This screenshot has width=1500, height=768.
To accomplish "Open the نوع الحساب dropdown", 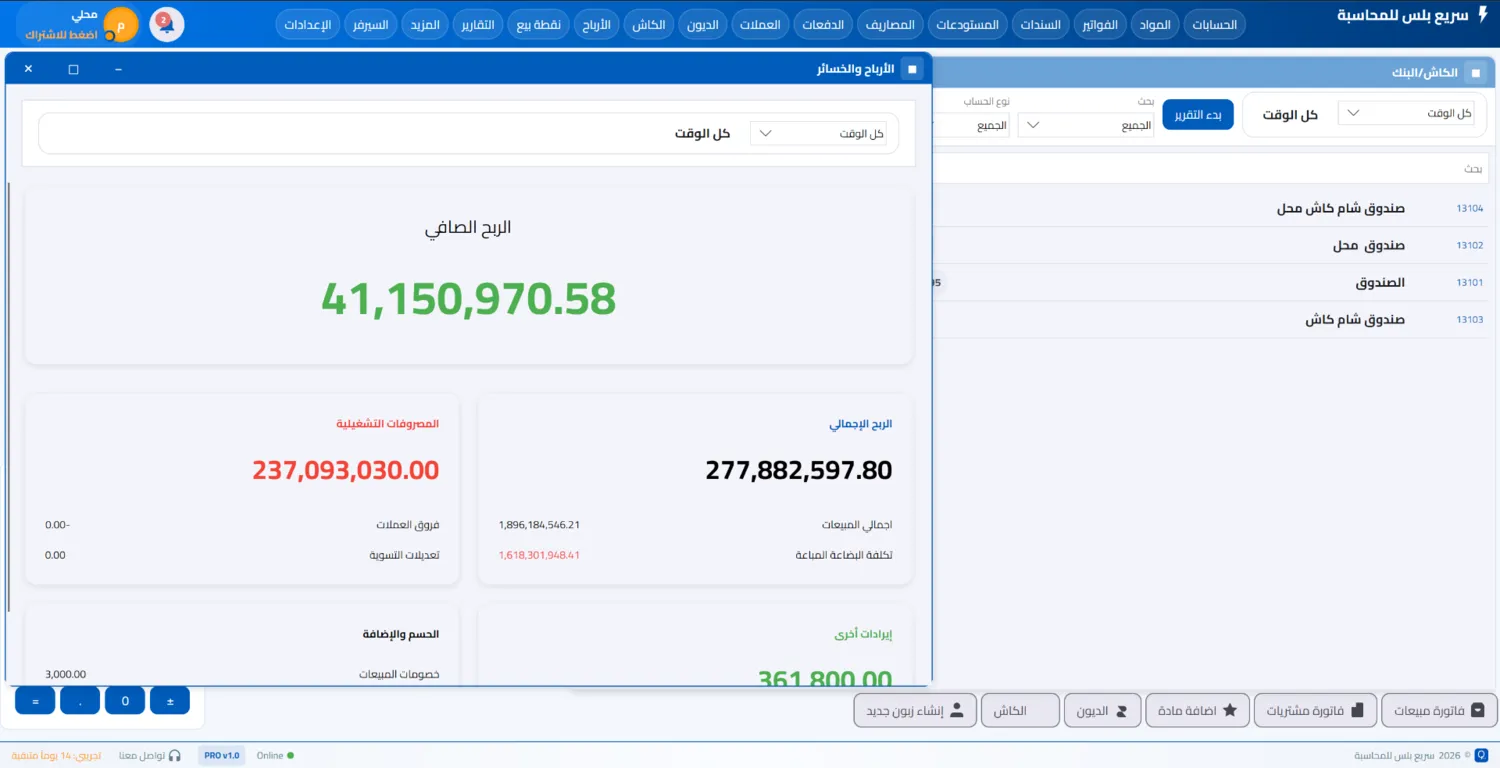I will (x=970, y=125).
